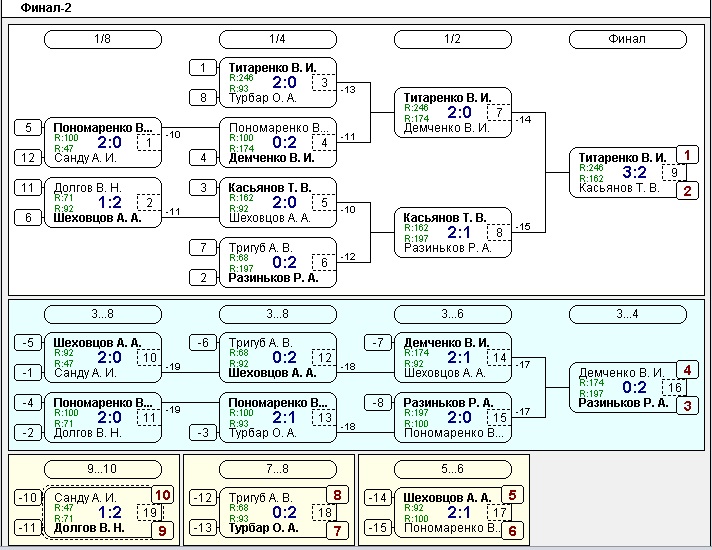The height and width of the screenshot is (550, 712).
Task: Click dashed match number 7 in Титаренко–Демченко semifinal
Action: [499, 113]
